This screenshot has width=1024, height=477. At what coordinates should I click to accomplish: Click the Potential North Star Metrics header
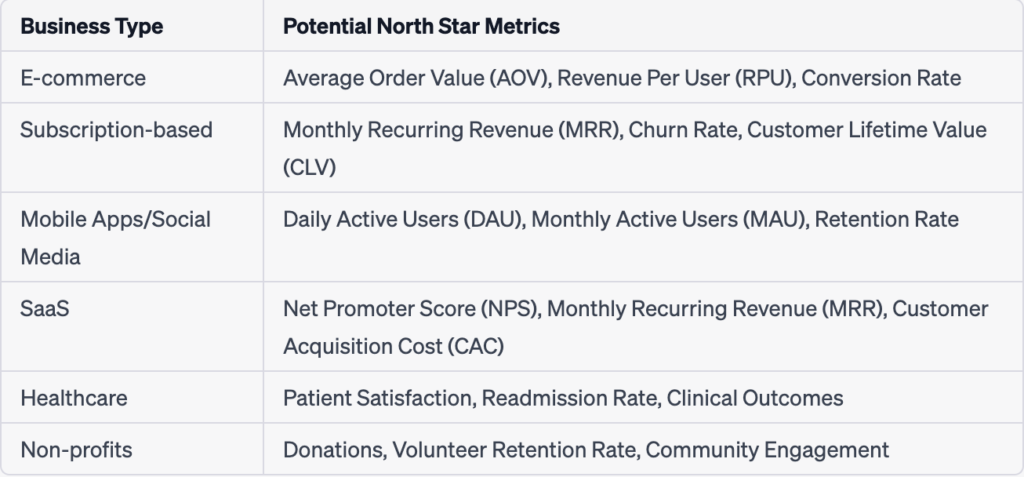pos(421,26)
